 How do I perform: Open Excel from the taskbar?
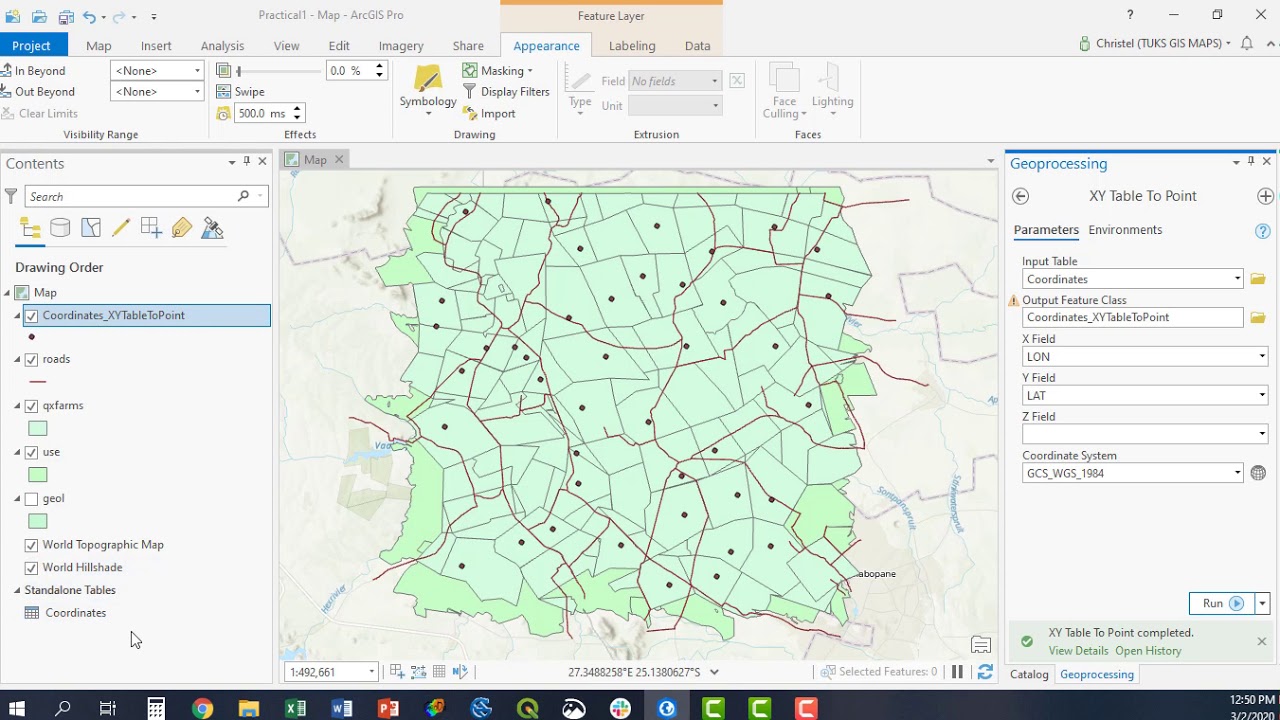tap(295, 709)
